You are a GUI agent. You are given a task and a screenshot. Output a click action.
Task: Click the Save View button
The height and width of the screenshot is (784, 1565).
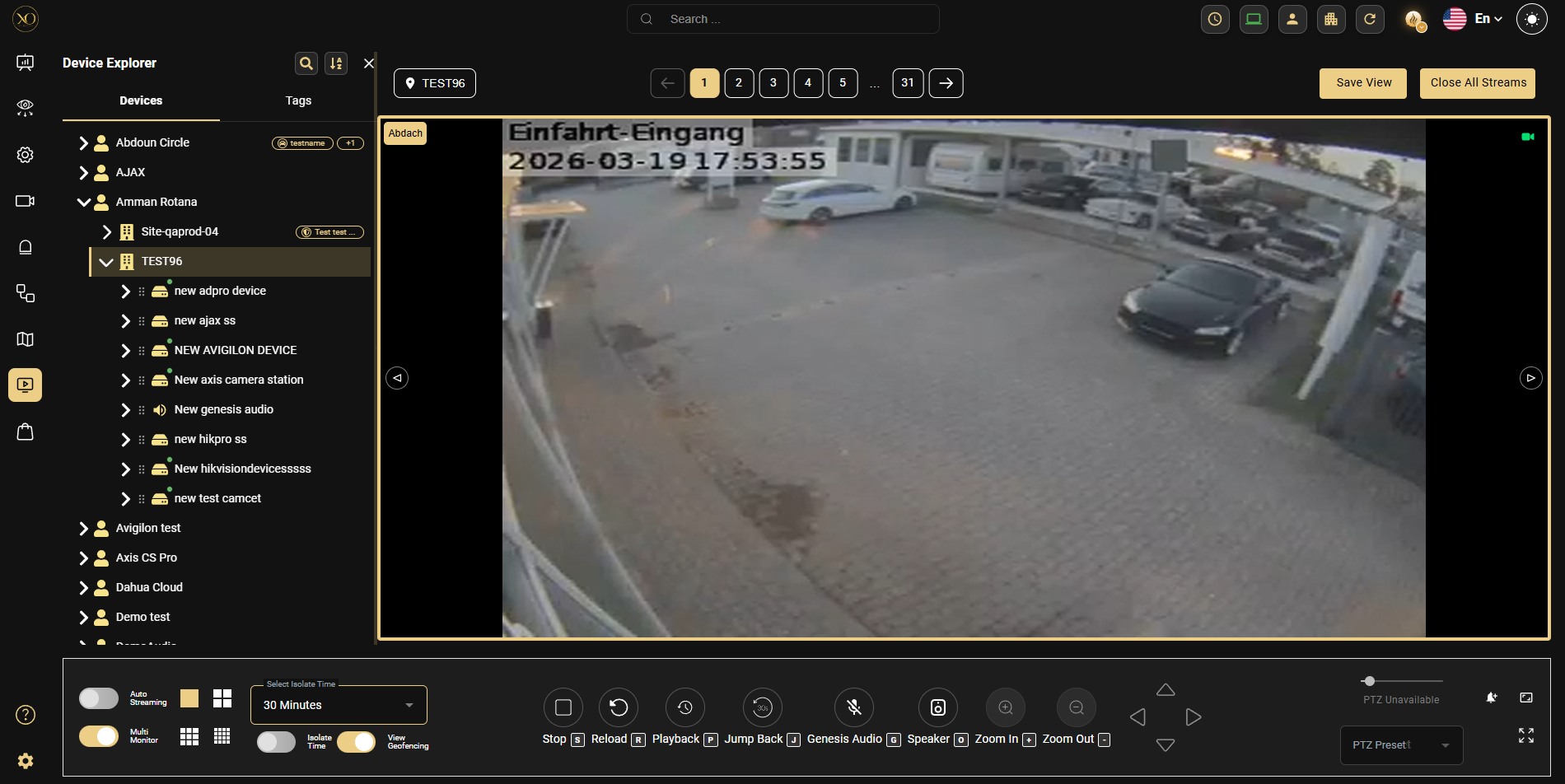click(x=1363, y=83)
